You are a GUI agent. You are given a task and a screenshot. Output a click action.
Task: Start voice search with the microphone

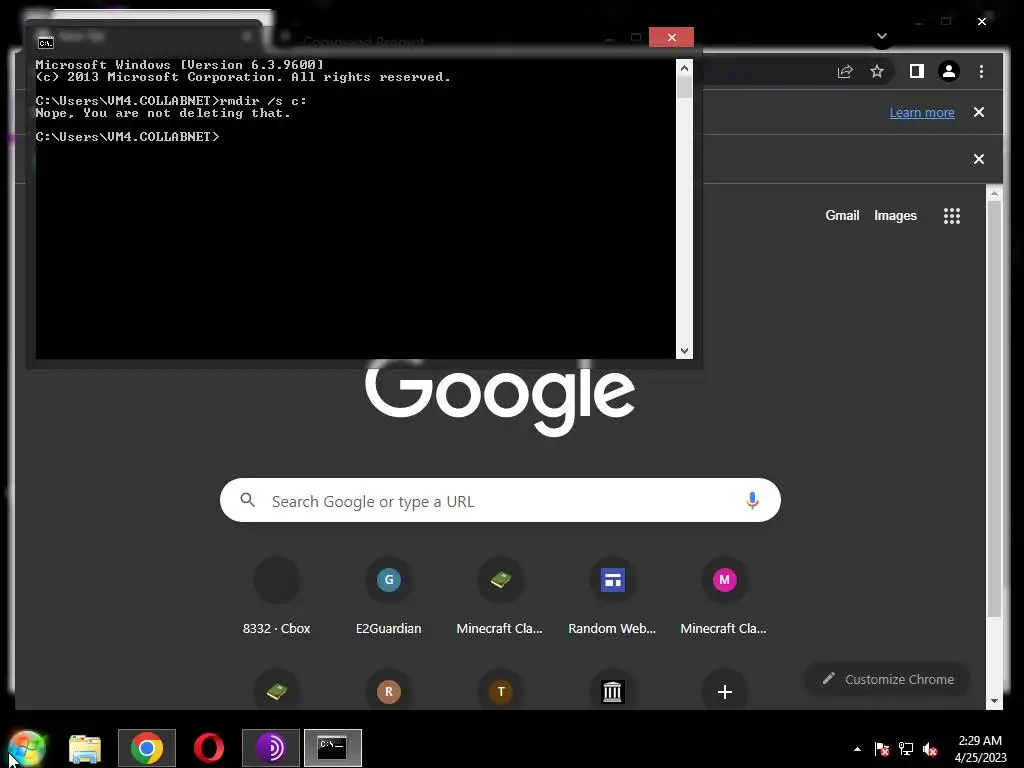click(x=752, y=500)
